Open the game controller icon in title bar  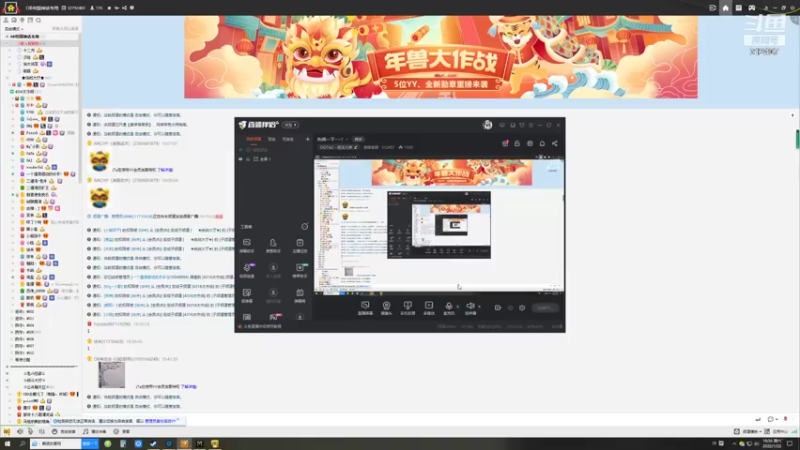pyautogui.click(x=752, y=8)
